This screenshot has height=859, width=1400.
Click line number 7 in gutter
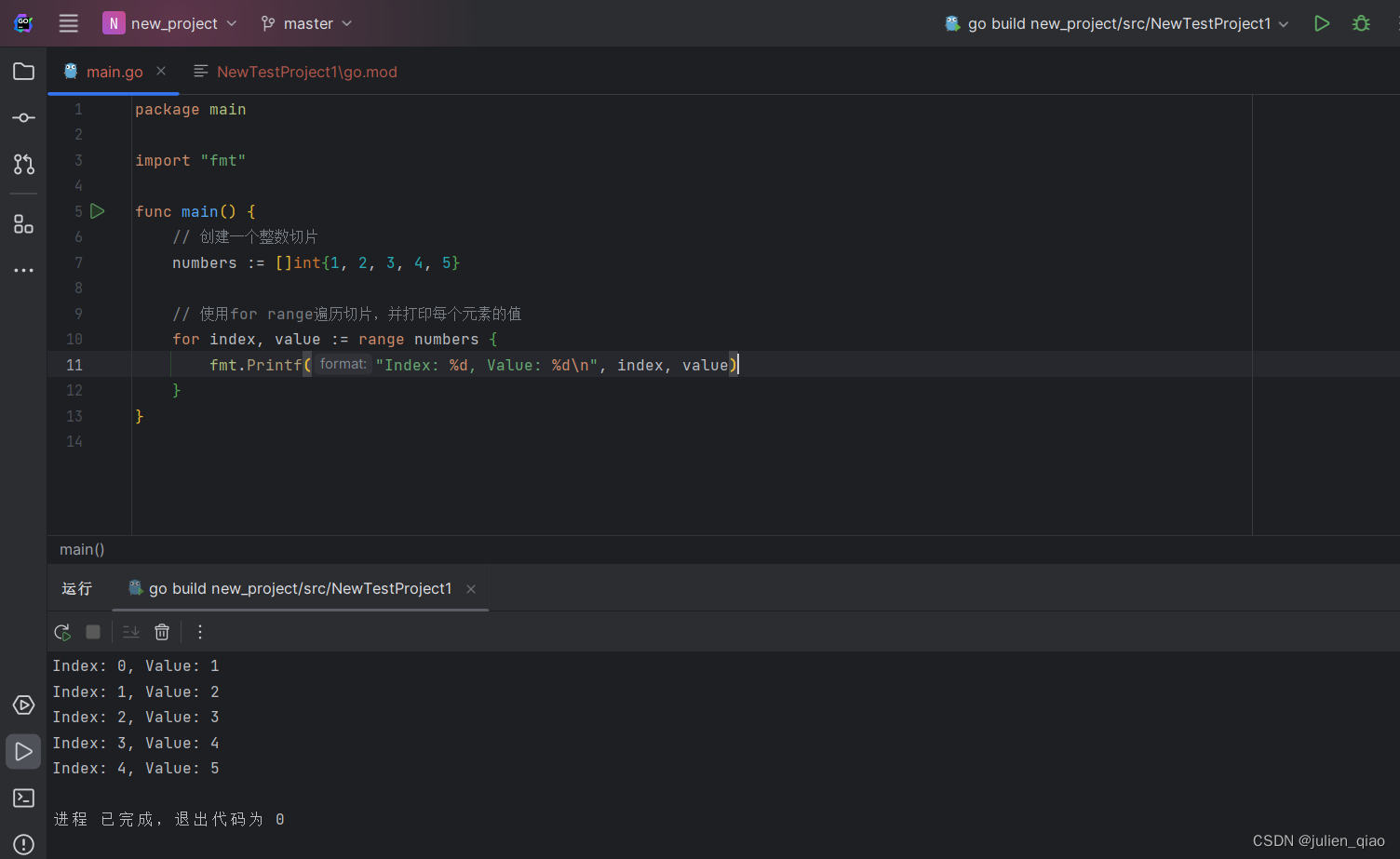coord(78,262)
